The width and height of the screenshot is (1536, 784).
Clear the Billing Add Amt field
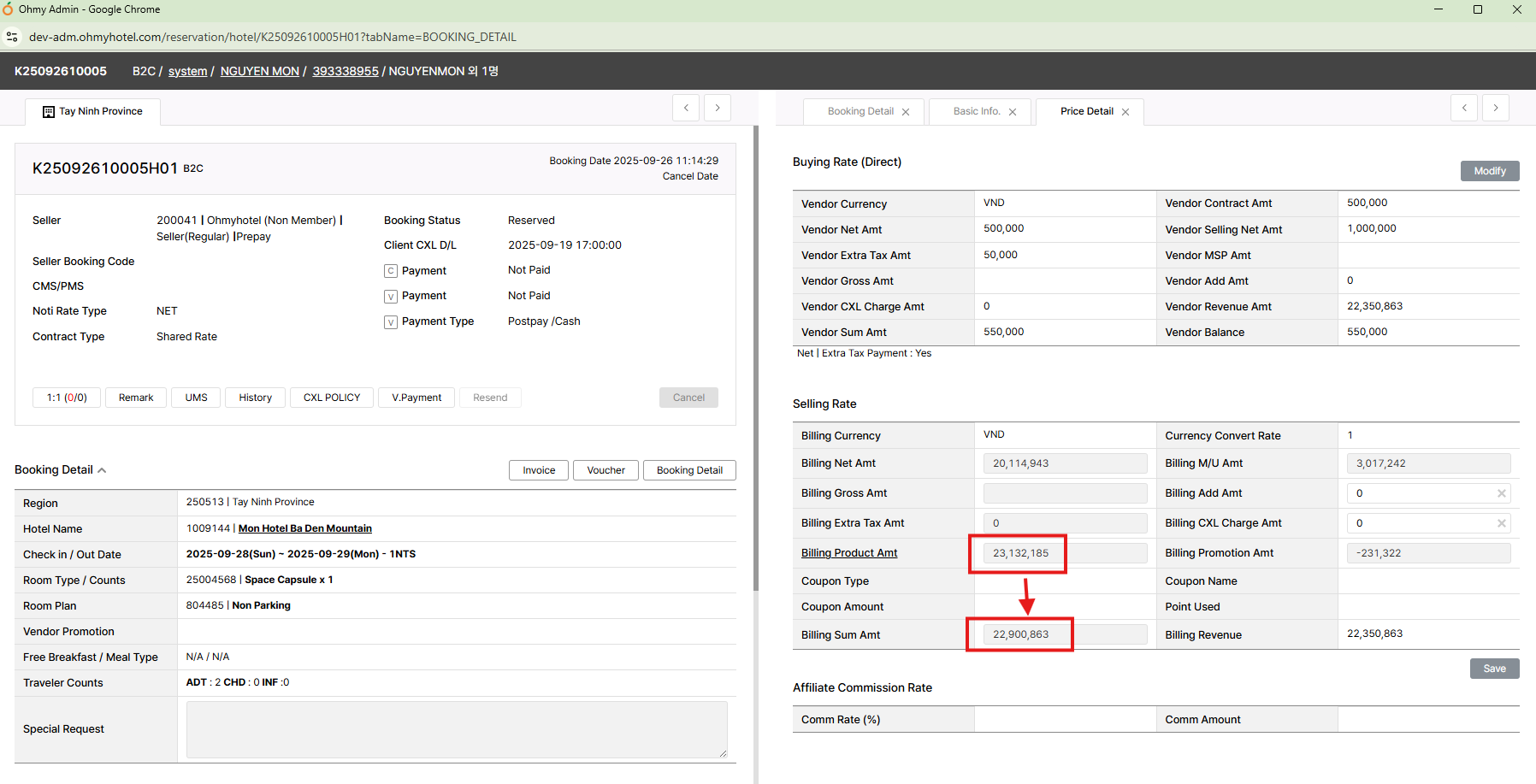click(1501, 493)
